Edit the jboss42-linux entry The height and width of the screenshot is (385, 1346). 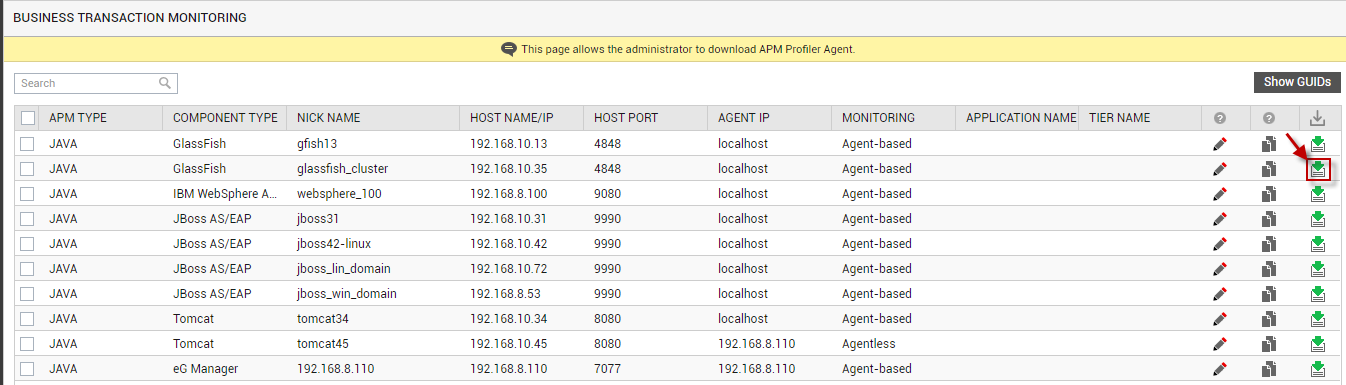coord(1219,244)
